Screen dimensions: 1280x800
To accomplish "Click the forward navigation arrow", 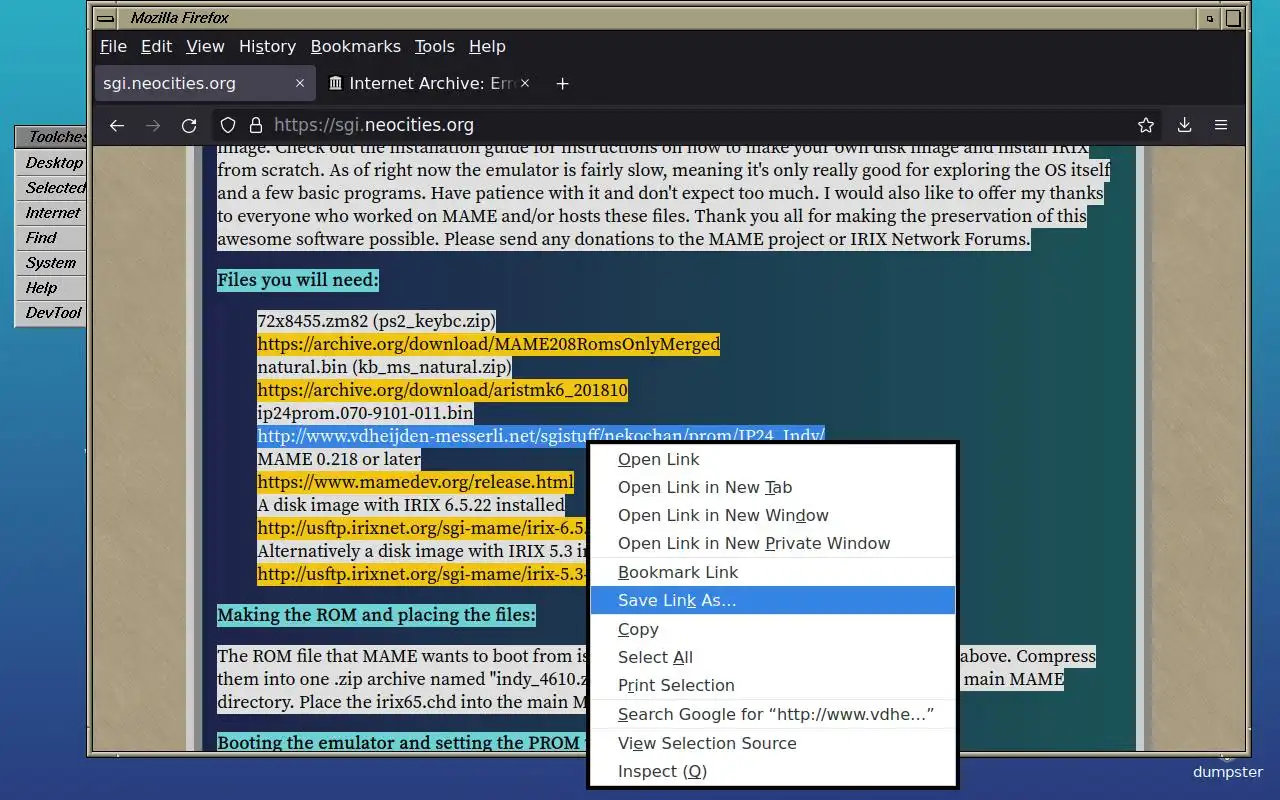I will pos(153,126).
